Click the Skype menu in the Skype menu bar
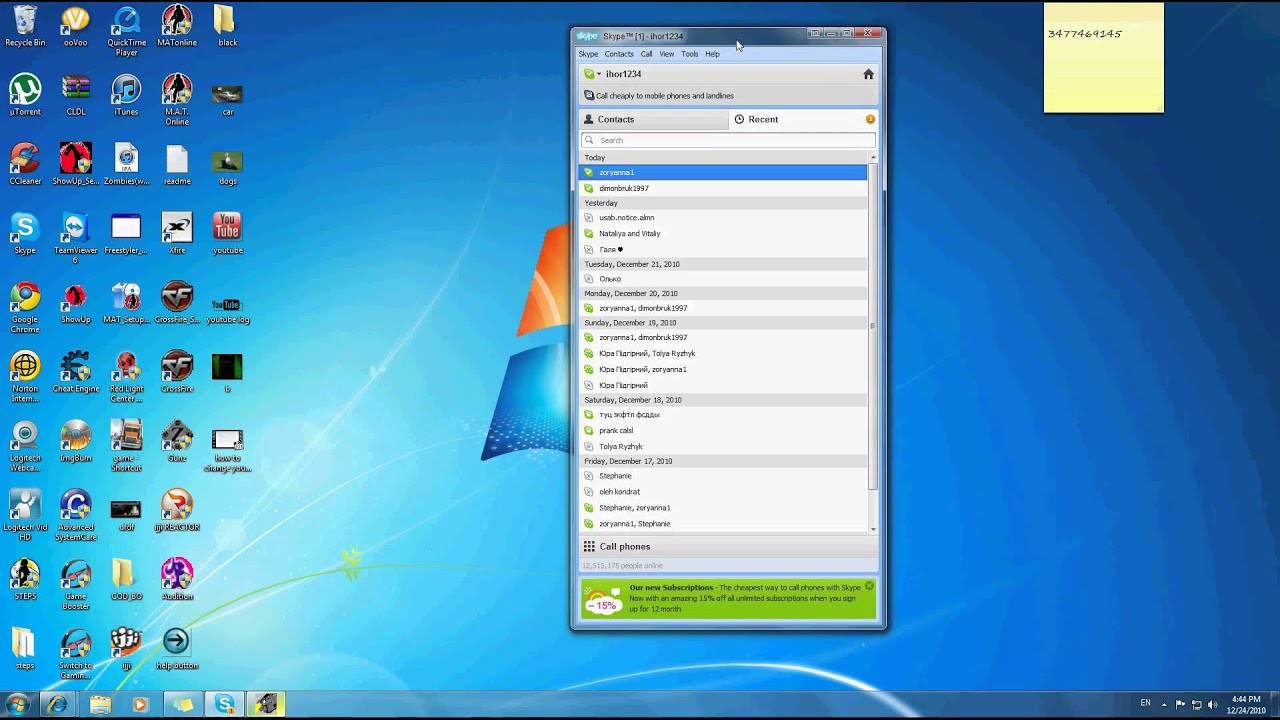This screenshot has width=1280, height=720. [588, 54]
